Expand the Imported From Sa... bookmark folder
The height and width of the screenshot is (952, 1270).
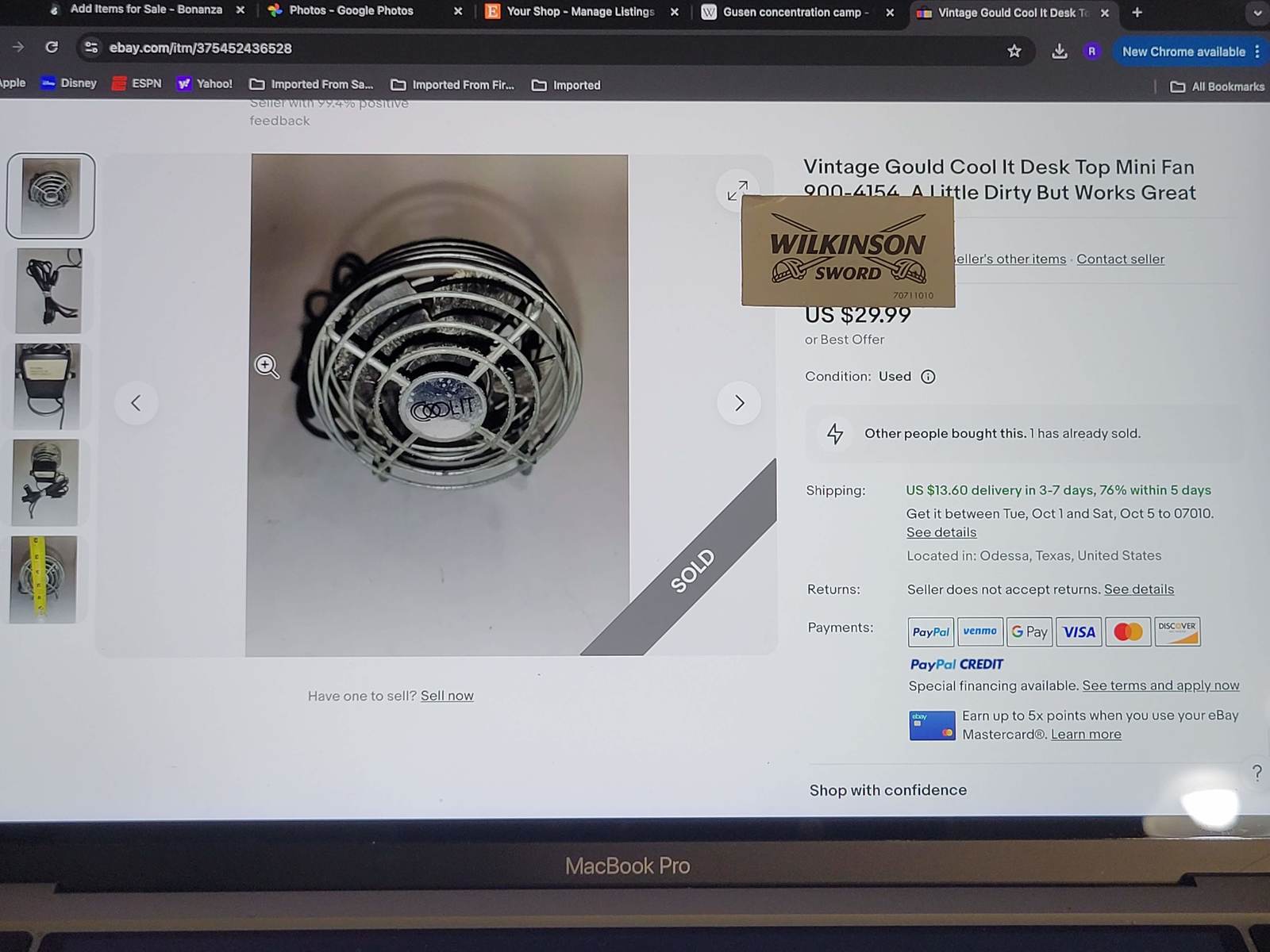tap(311, 84)
